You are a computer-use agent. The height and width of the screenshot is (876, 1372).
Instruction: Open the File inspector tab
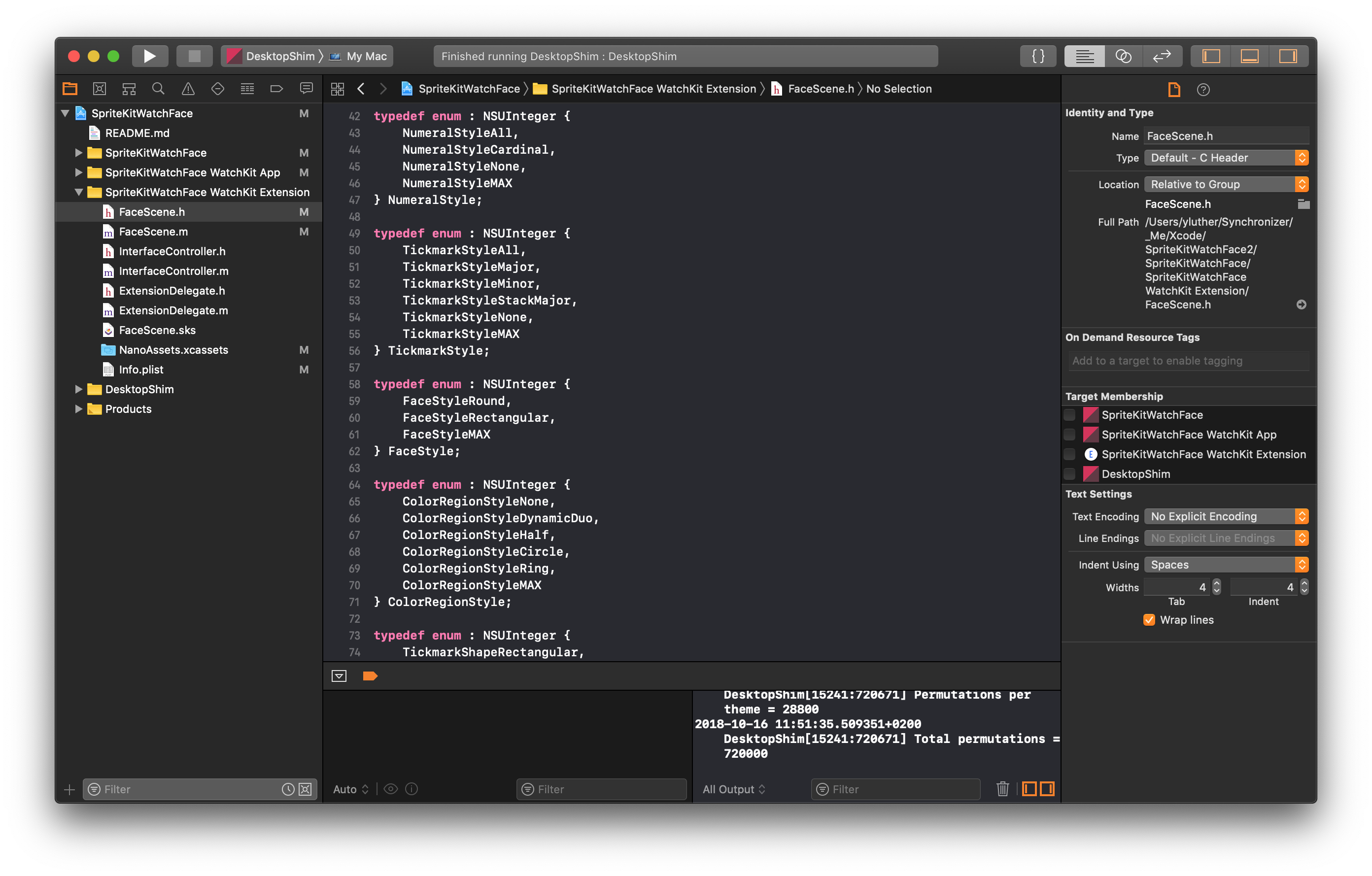[x=1174, y=89]
